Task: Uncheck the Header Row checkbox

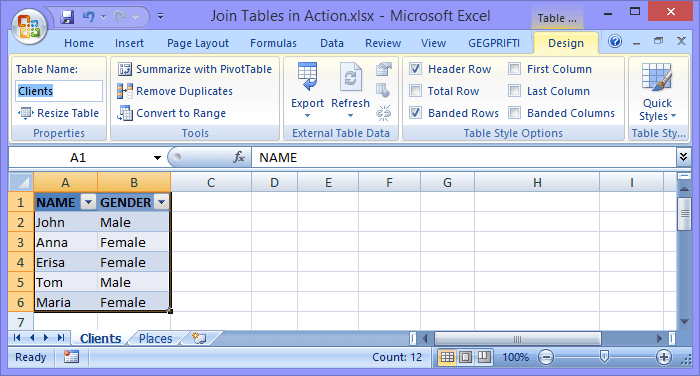Action: click(415, 69)
